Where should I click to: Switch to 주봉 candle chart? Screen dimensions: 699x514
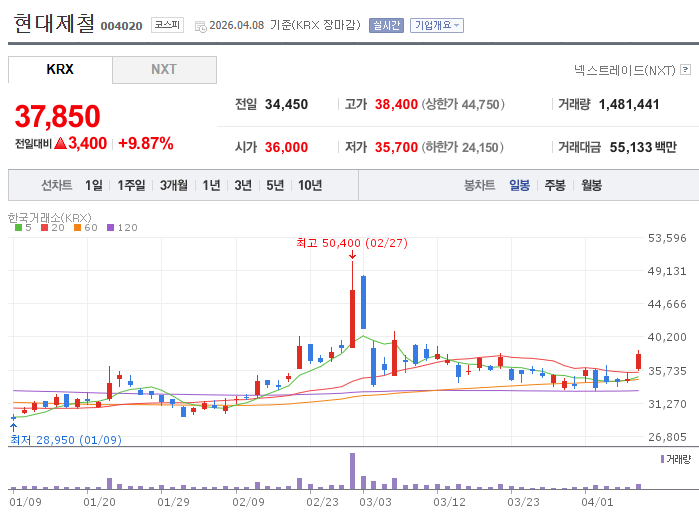555,185
